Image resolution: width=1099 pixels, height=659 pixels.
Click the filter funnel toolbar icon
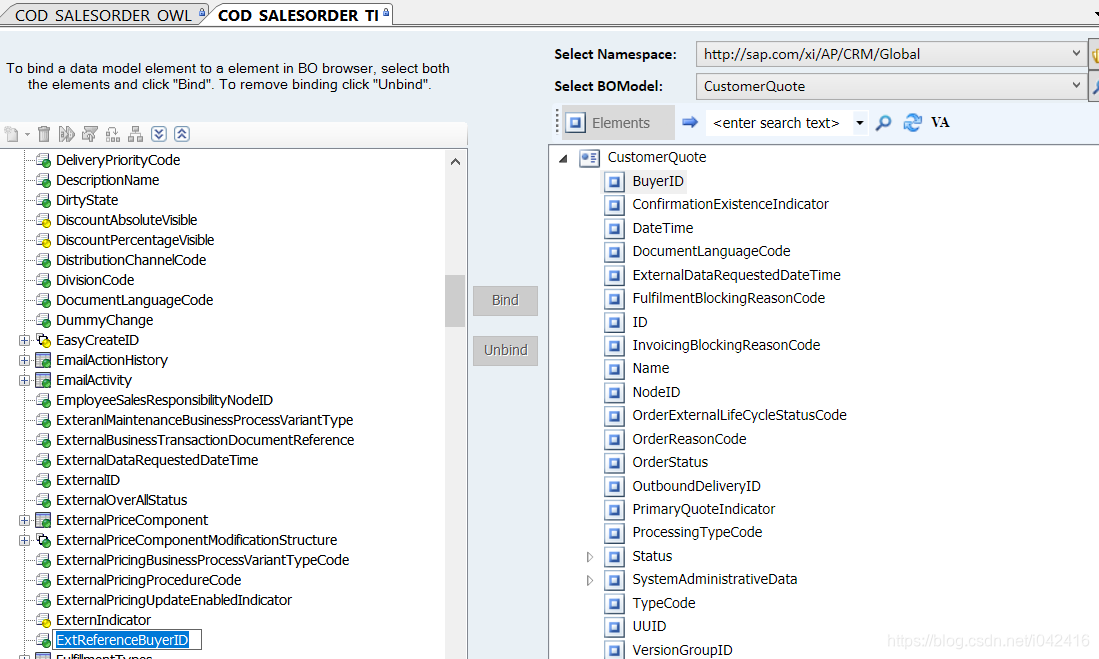coord(90,134)
